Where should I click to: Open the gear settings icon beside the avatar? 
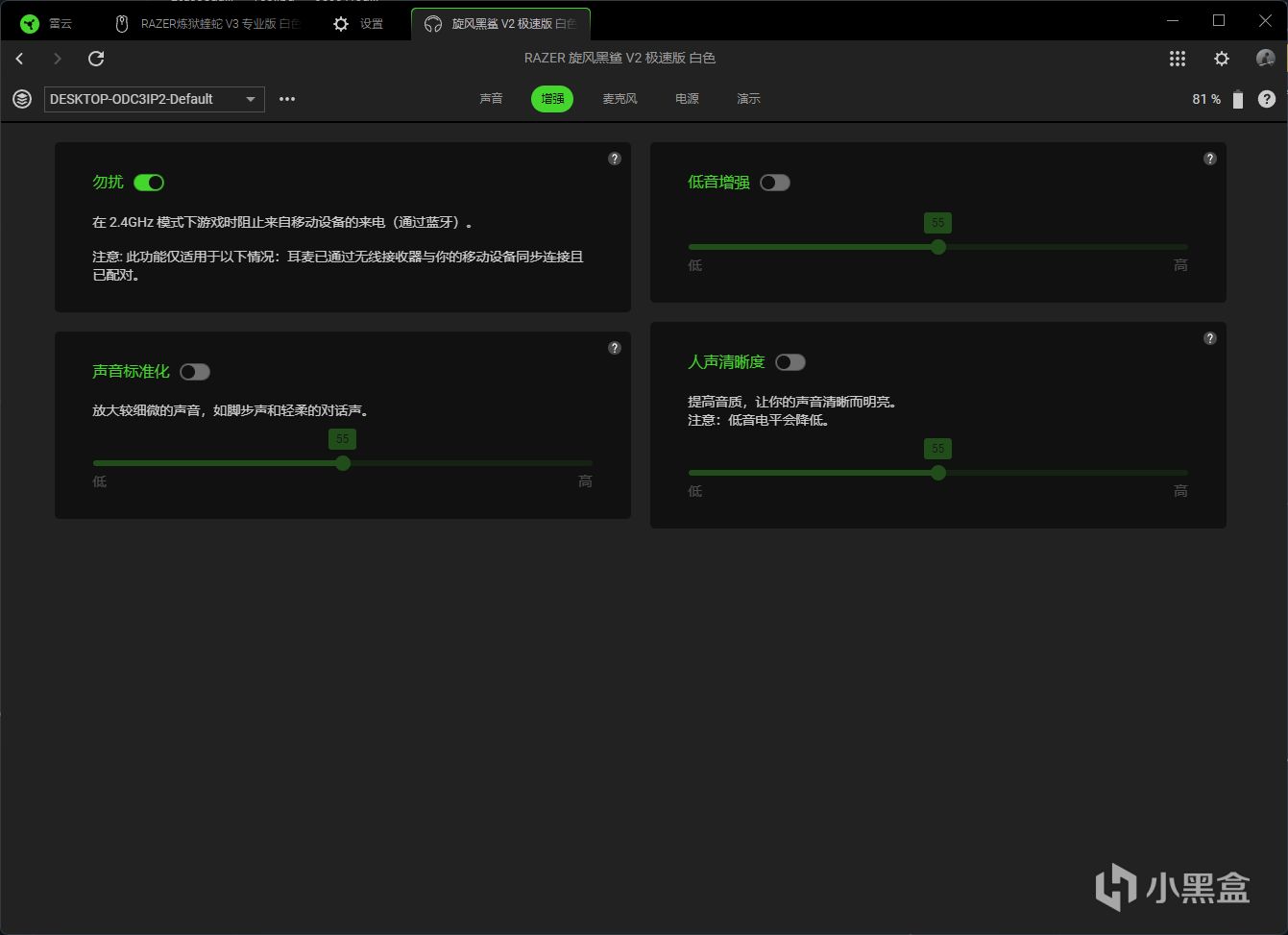click(1222, 59)
